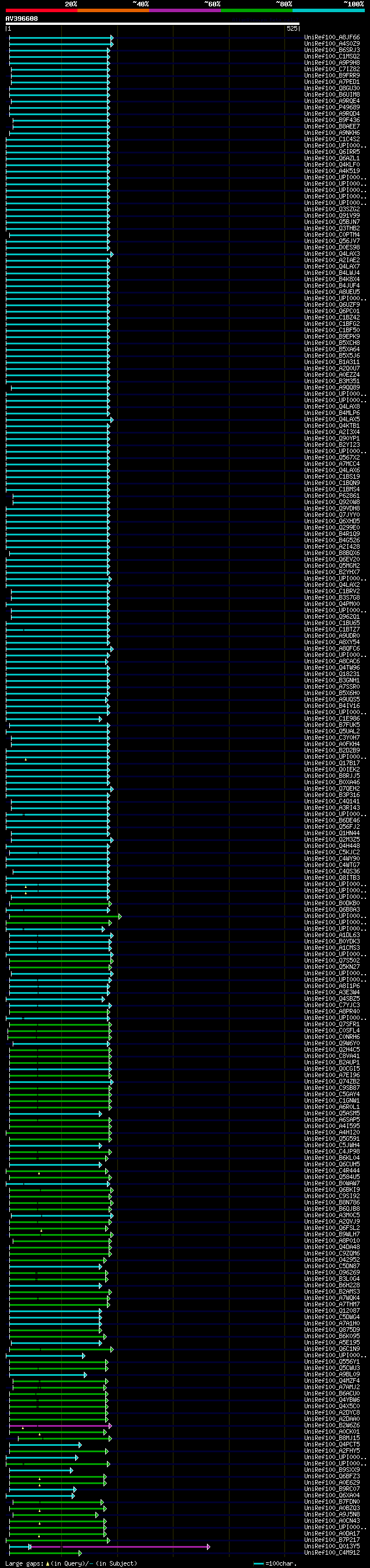This screenshot has height=1568, width=370.
Task: Select hit label UniRef100_B9F436
Action: pyautogui.click(x=332, y=120)
